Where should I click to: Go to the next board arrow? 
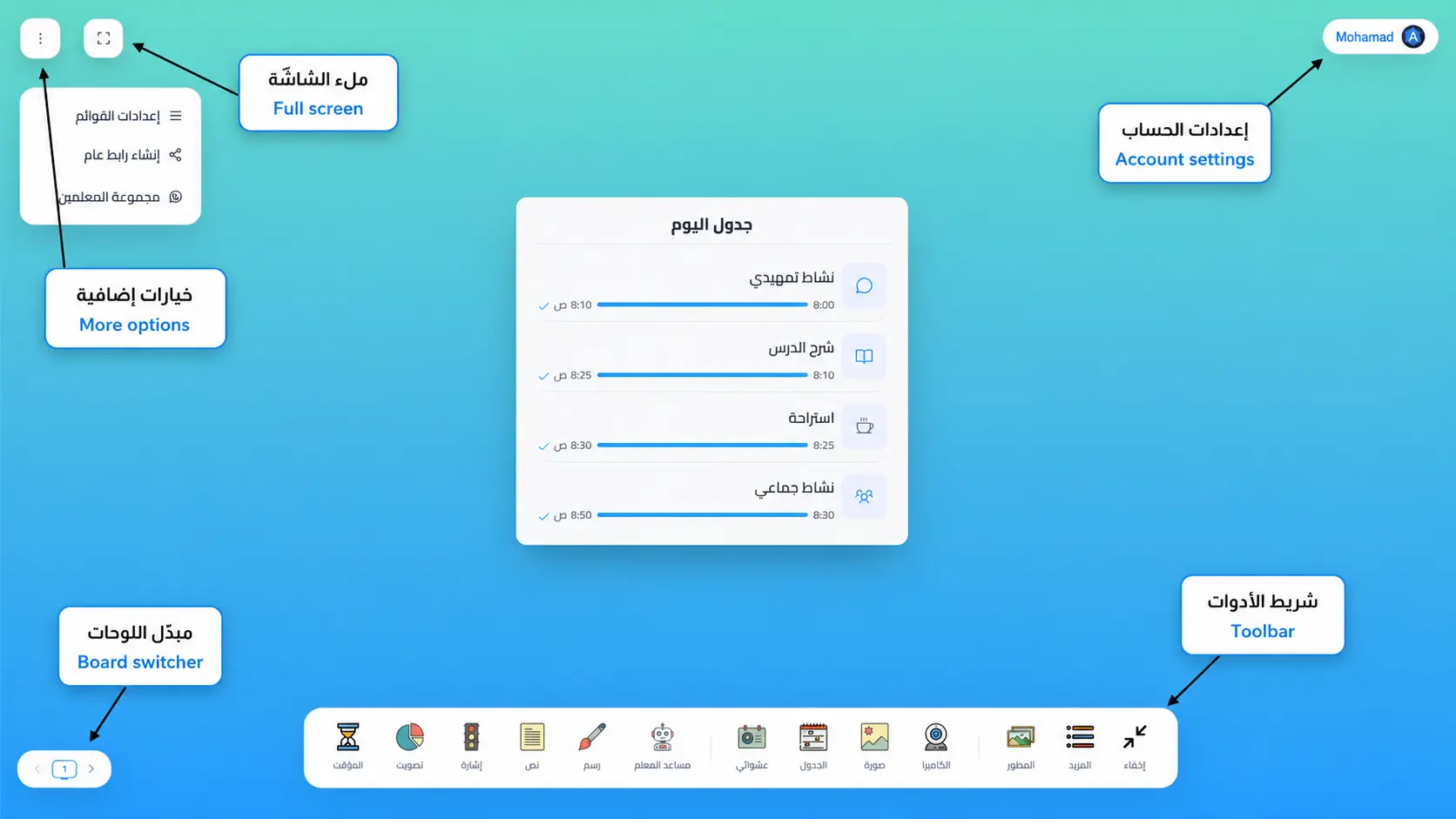click(x=91, y=769)
